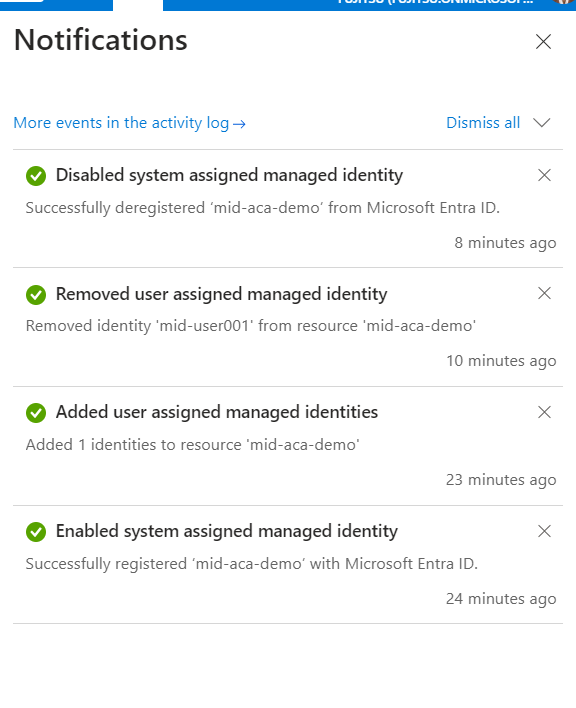Expand the Dismiss all dropdown chevron
This screenshot has height=708, width=576.
click(x=541, y=123)
